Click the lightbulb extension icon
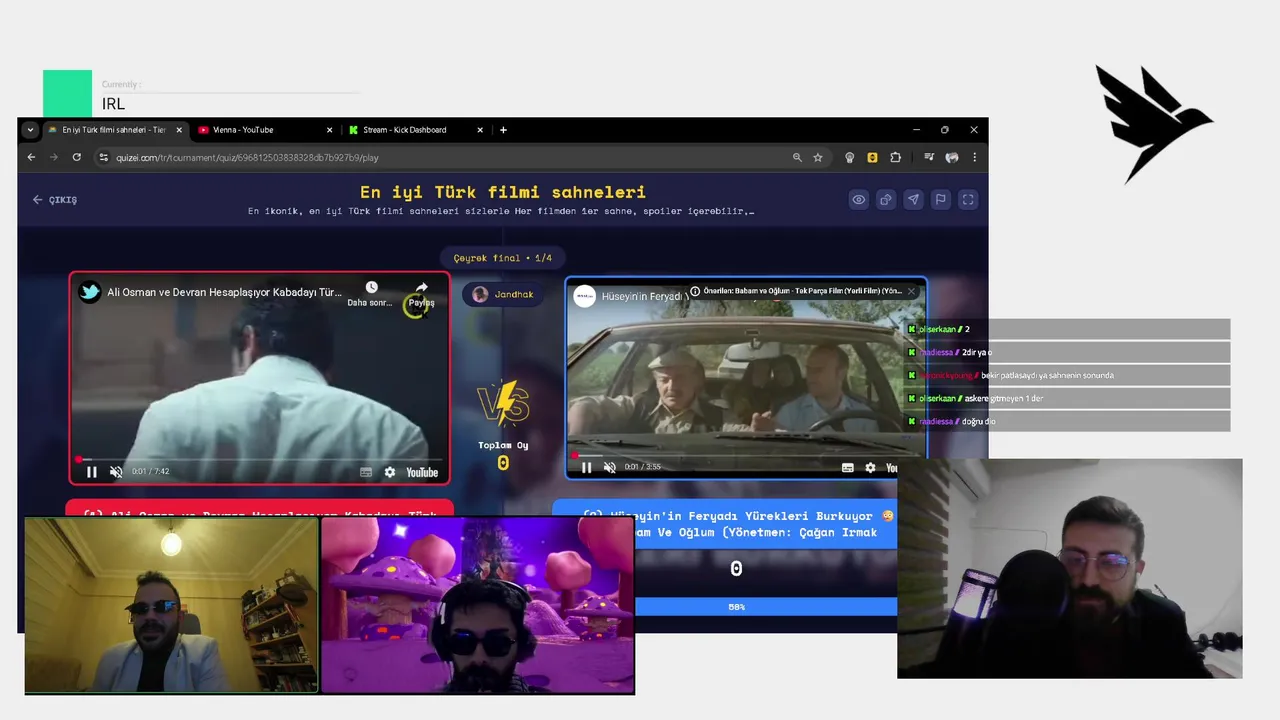Viewport: 1280px width, 720px height. (x=850, y=157)
